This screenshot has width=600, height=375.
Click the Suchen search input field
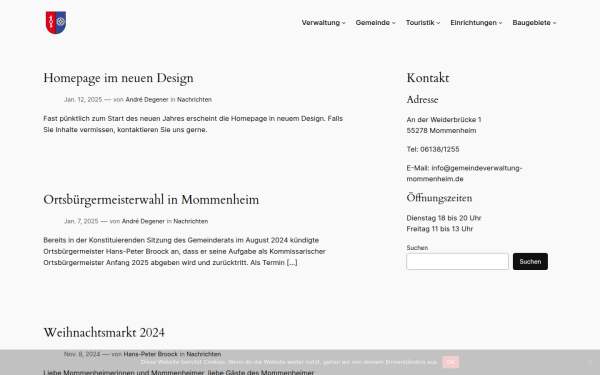pos(457,261)
